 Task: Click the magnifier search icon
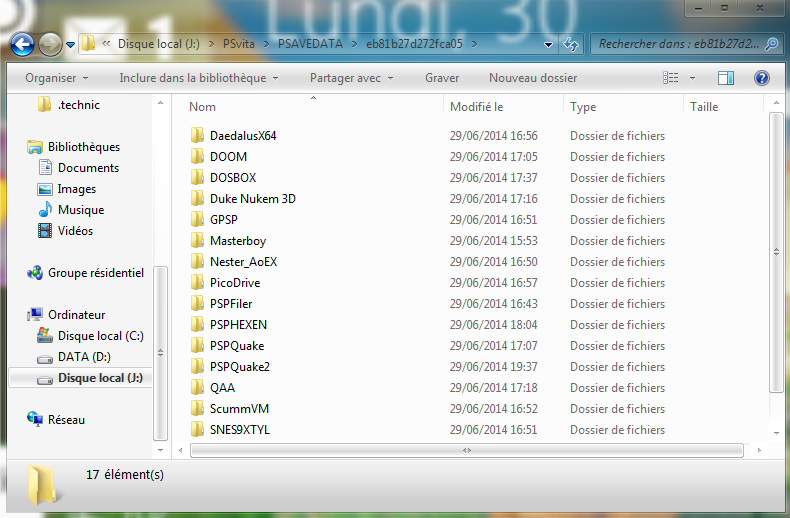click(771, 44)
